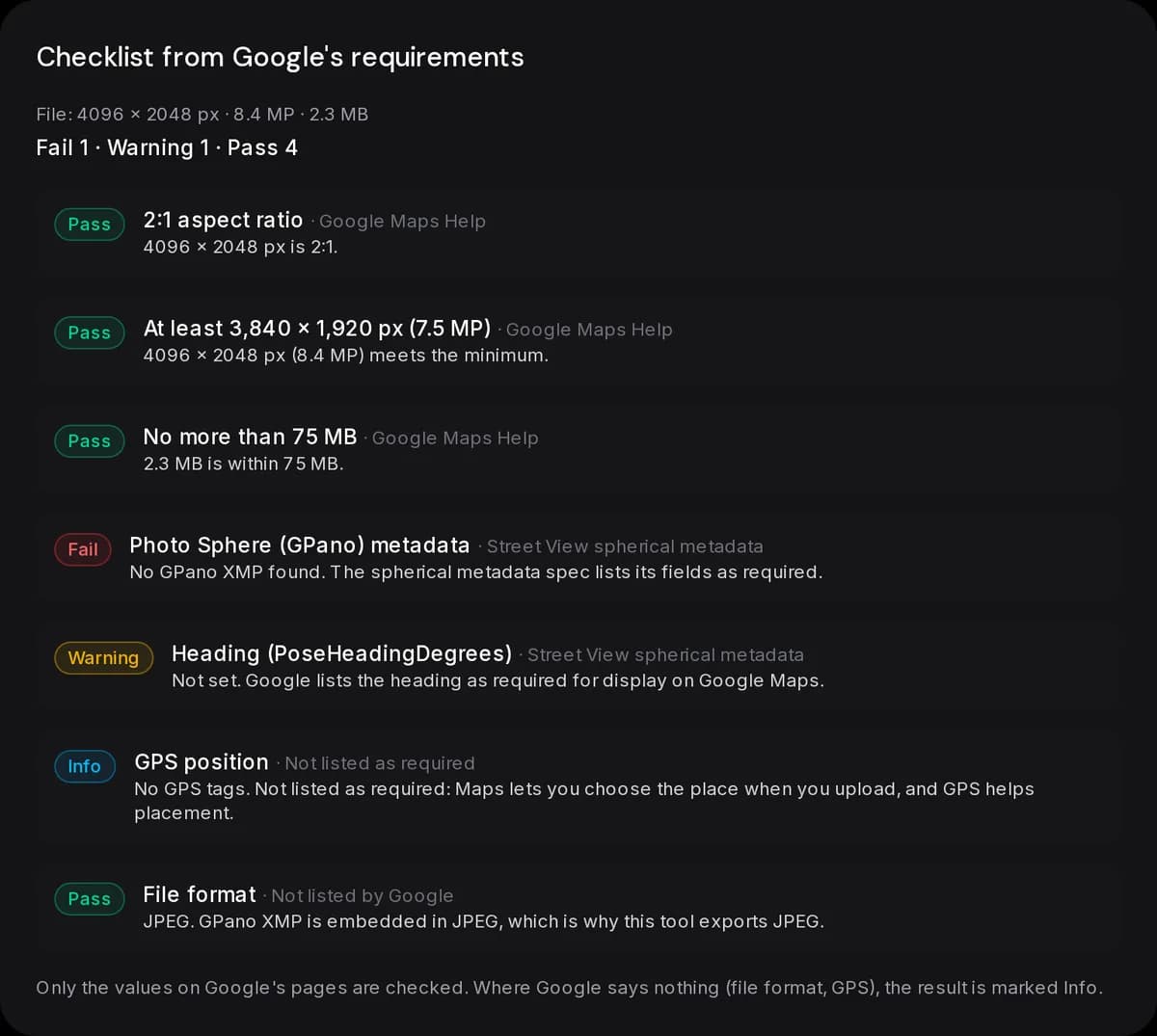This screenshot has height=1036, width=1157.
Task: Open Street View spherical metadata link for Photo Sphere
Action: pos(625,546)
